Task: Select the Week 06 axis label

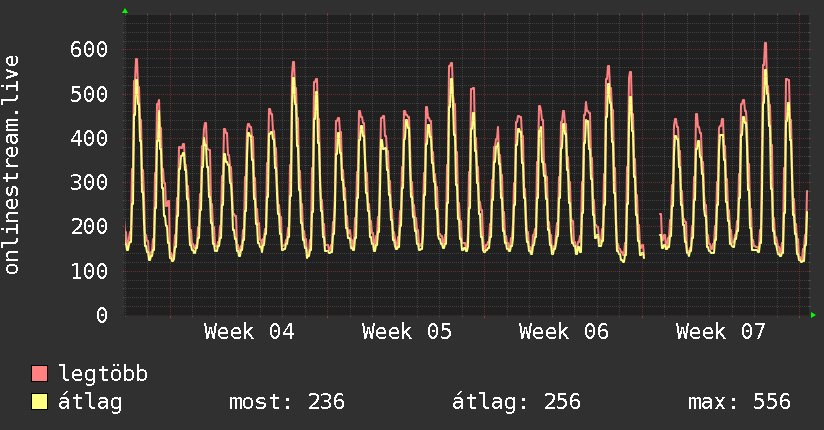Action: (x=564, y=332)
